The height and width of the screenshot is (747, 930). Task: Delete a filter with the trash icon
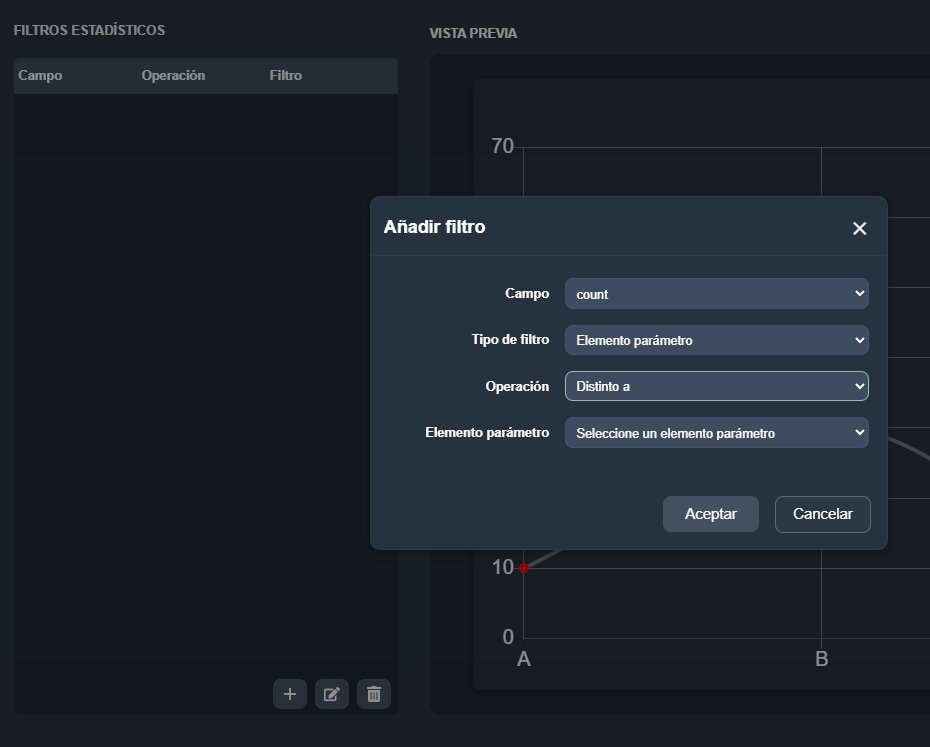[x=373, y=693]
